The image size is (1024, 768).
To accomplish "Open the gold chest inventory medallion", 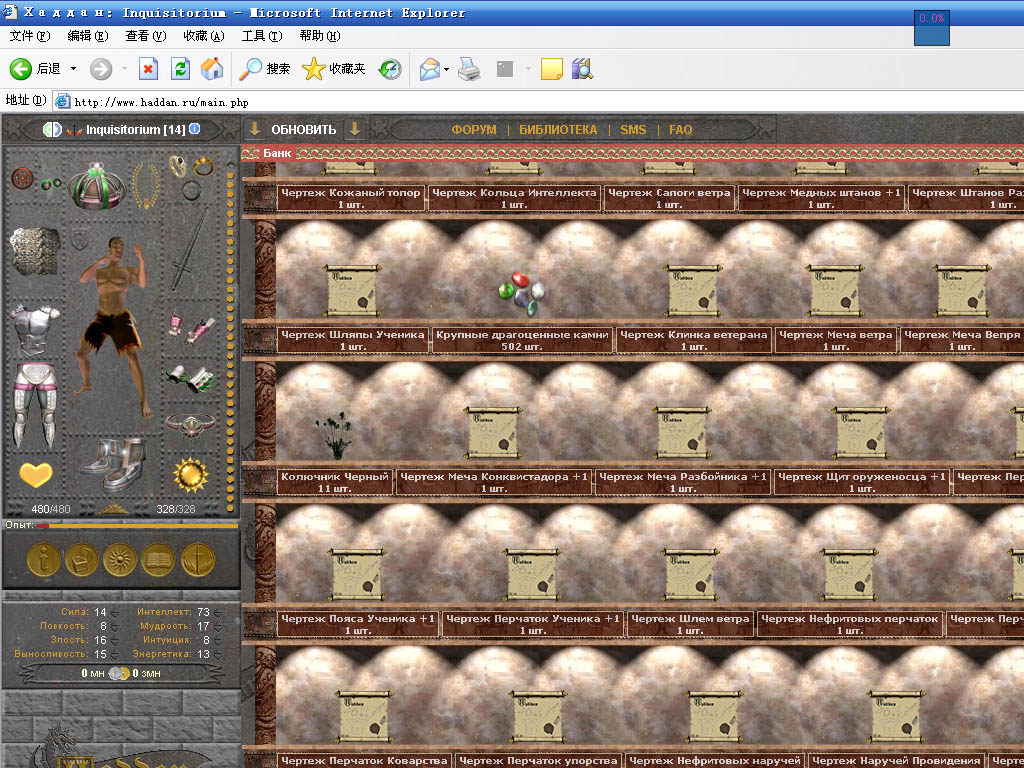I will (x=82, y=560).
